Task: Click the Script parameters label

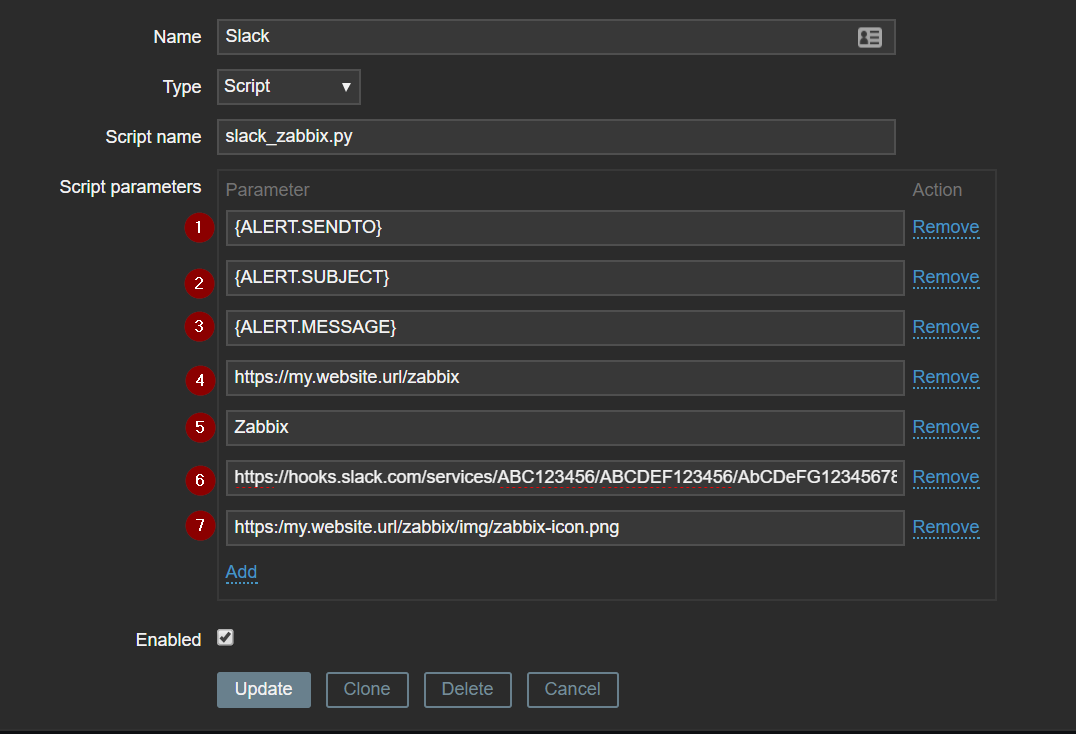Action: point(130,187)
